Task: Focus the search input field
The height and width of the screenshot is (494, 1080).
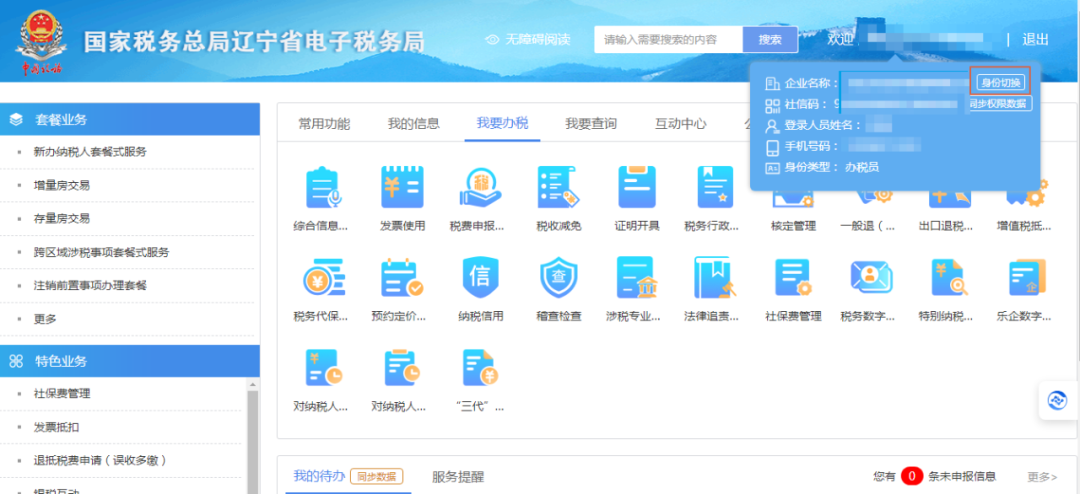Action: 668,40
